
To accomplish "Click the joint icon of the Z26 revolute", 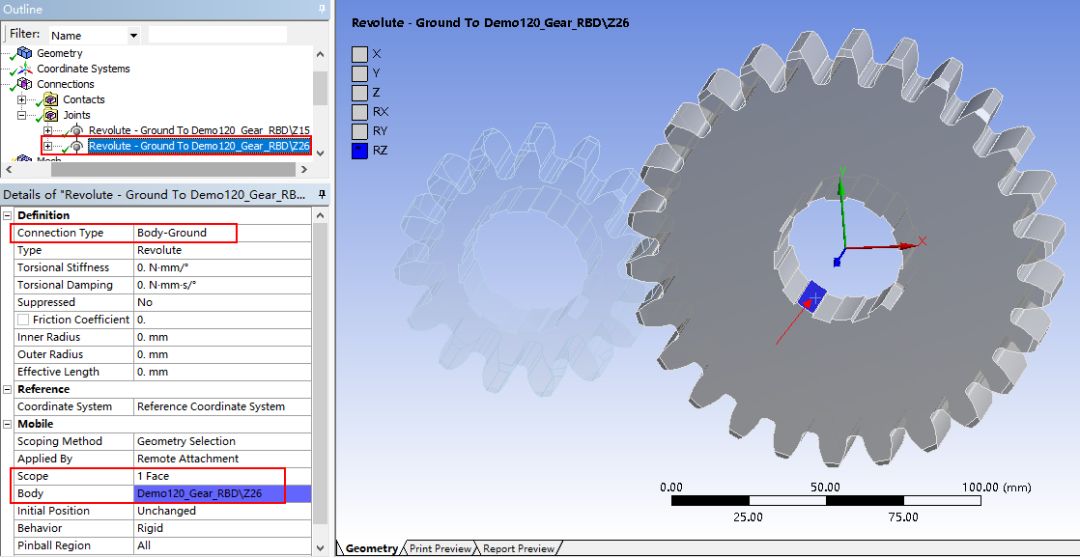I will point(77,146).
